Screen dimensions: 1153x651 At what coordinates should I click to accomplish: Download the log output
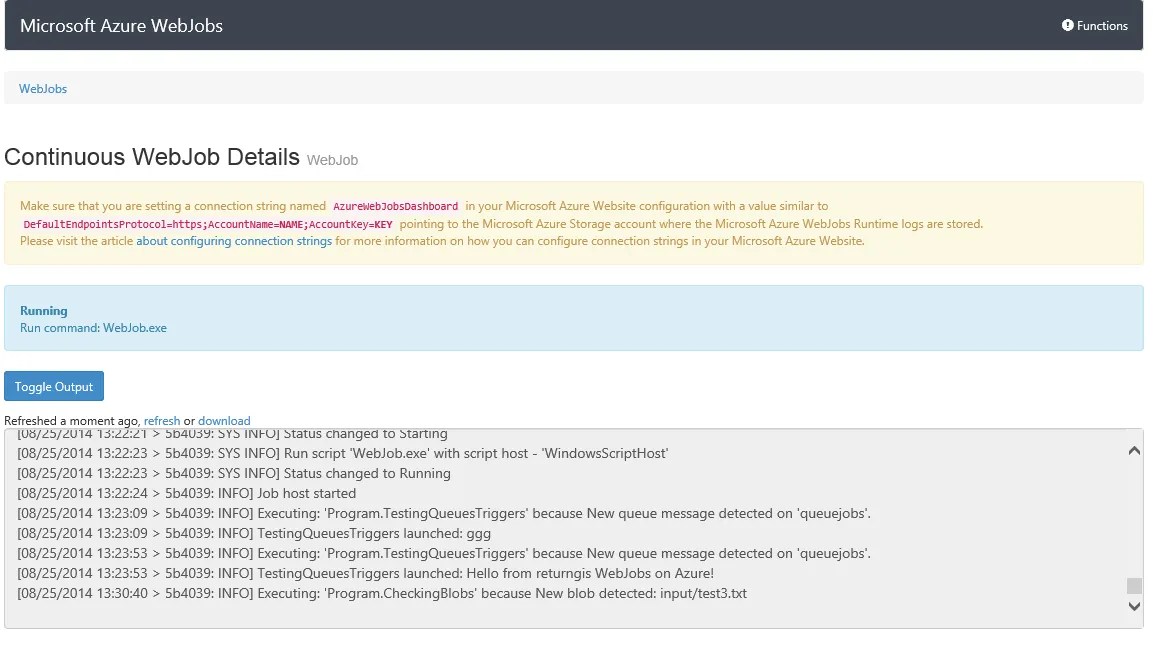[224, 421]
